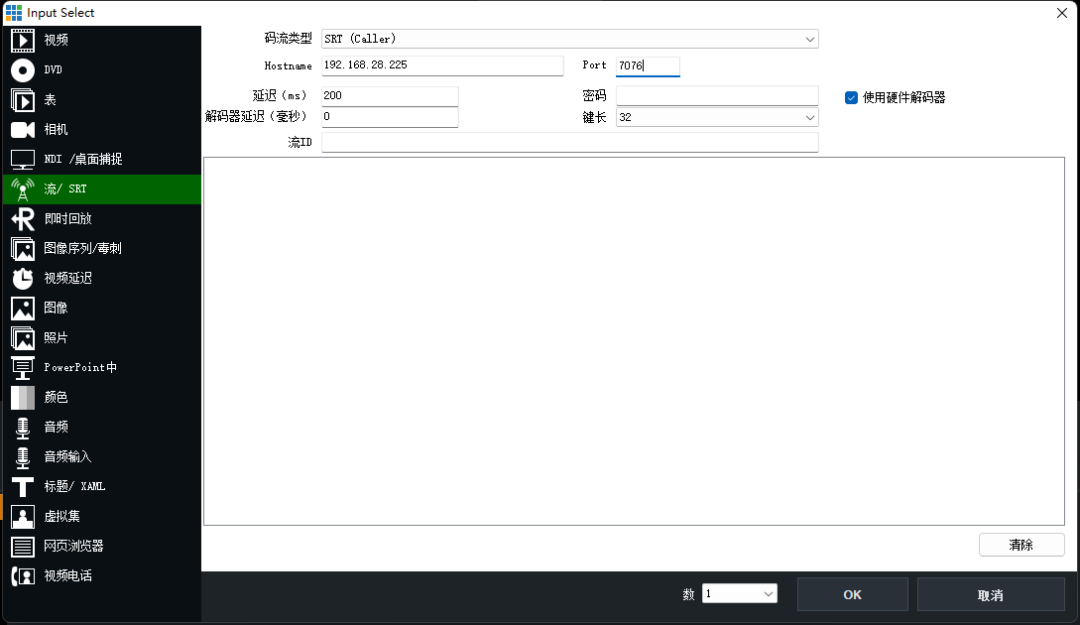Select the 音频输入 audio input option
Viewport: 1080px width, 625px height.
65,457
